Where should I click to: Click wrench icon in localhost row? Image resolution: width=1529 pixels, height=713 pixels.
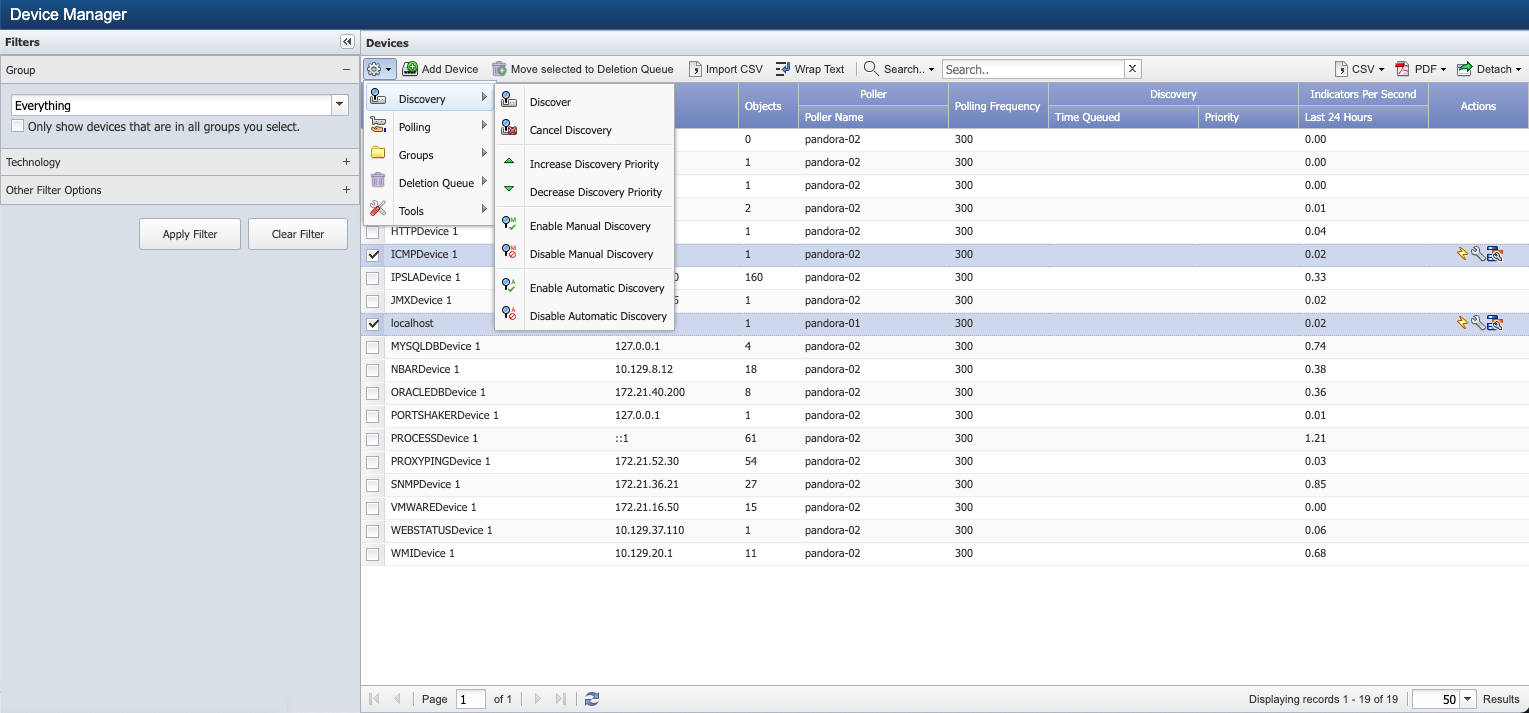coord(1478,323)
